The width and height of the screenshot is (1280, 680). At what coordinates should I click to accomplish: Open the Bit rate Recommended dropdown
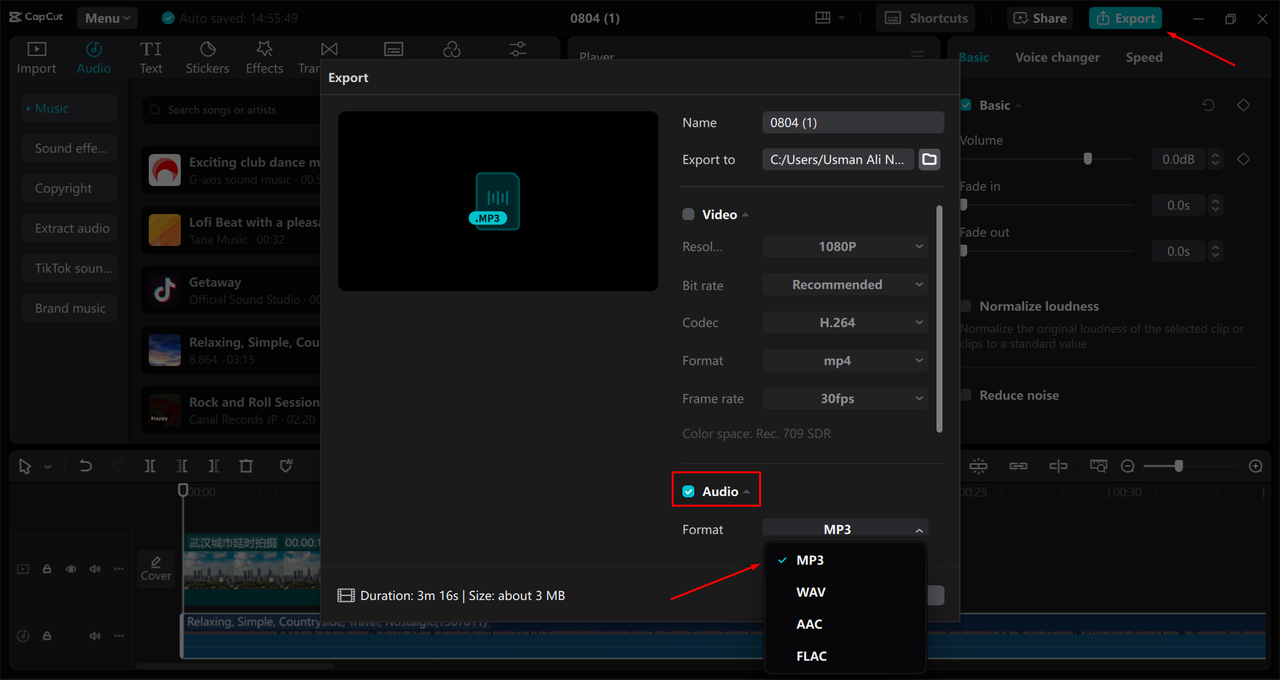click(845, 284)
